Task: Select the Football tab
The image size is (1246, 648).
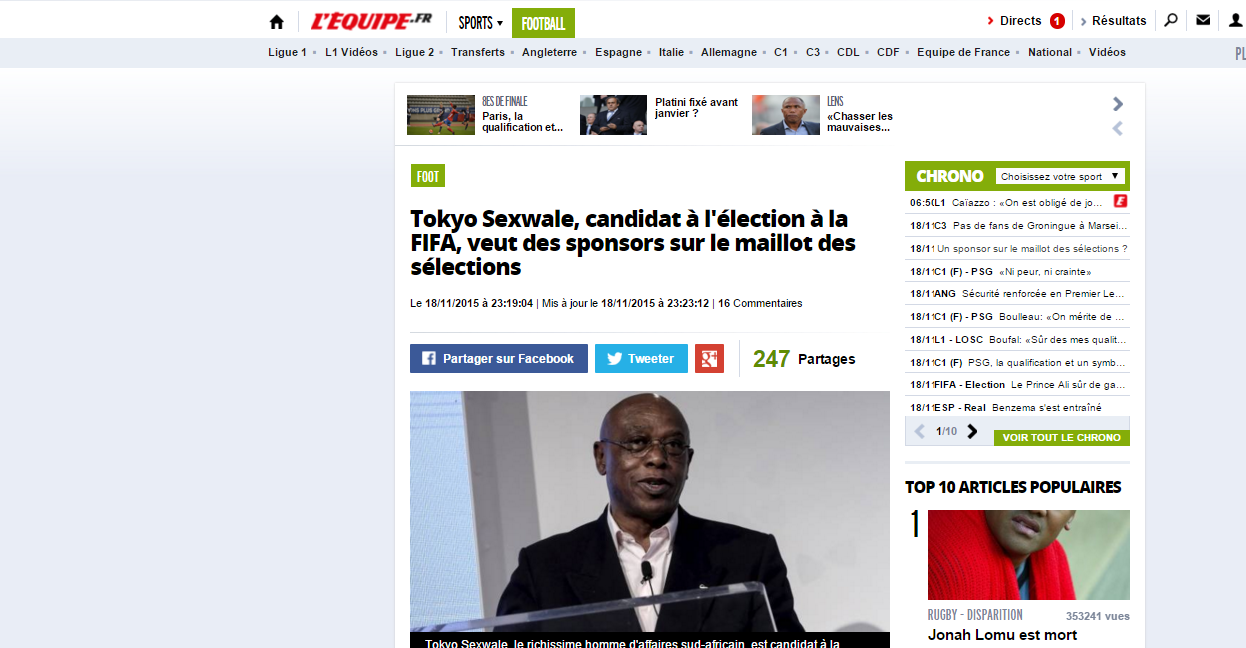Action: tap(543, 23)
